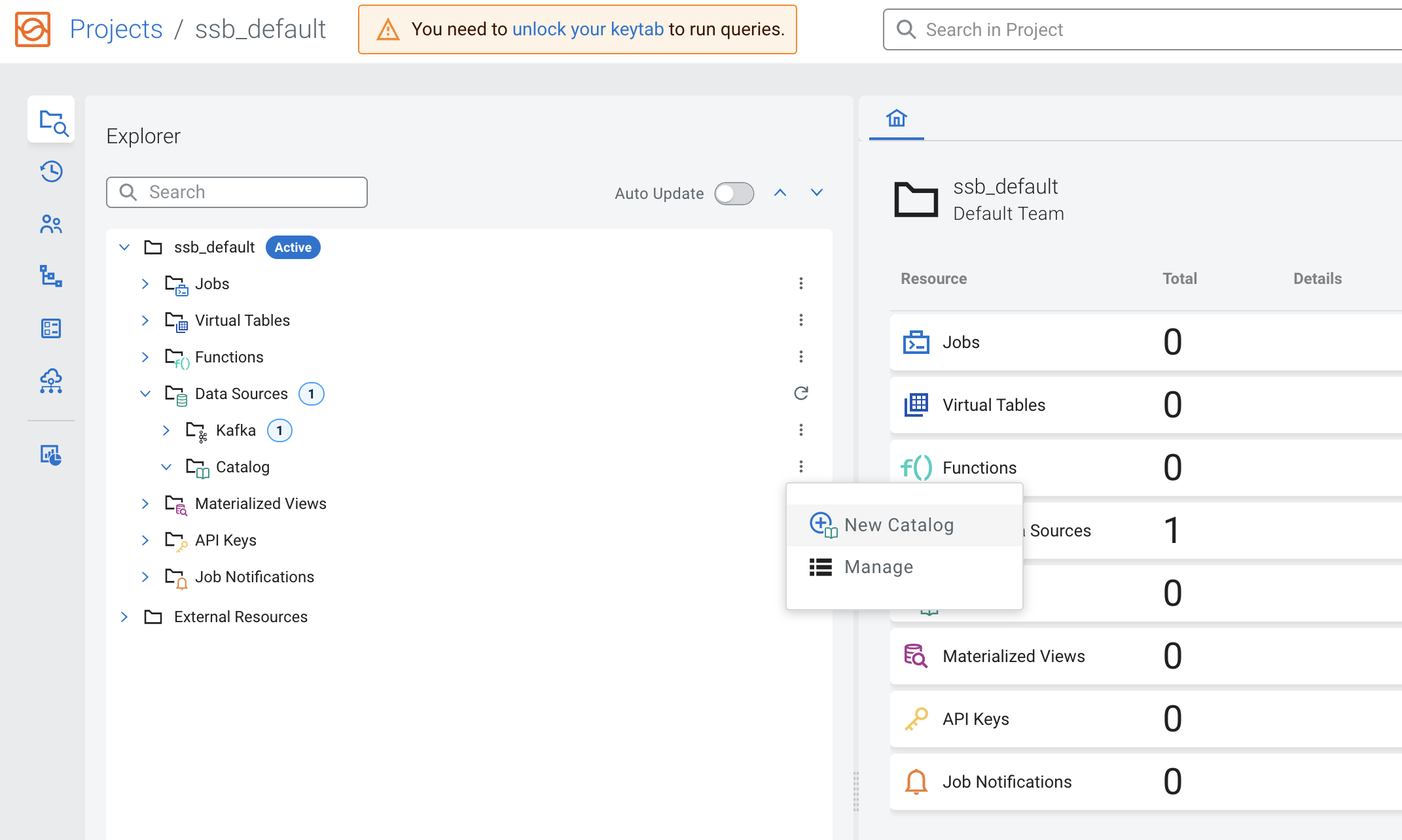This screenshot has width=1402, height=840.
Task: Open Jobs row three-dot menu
Action: pyautogui.click(x=800, y=283)
